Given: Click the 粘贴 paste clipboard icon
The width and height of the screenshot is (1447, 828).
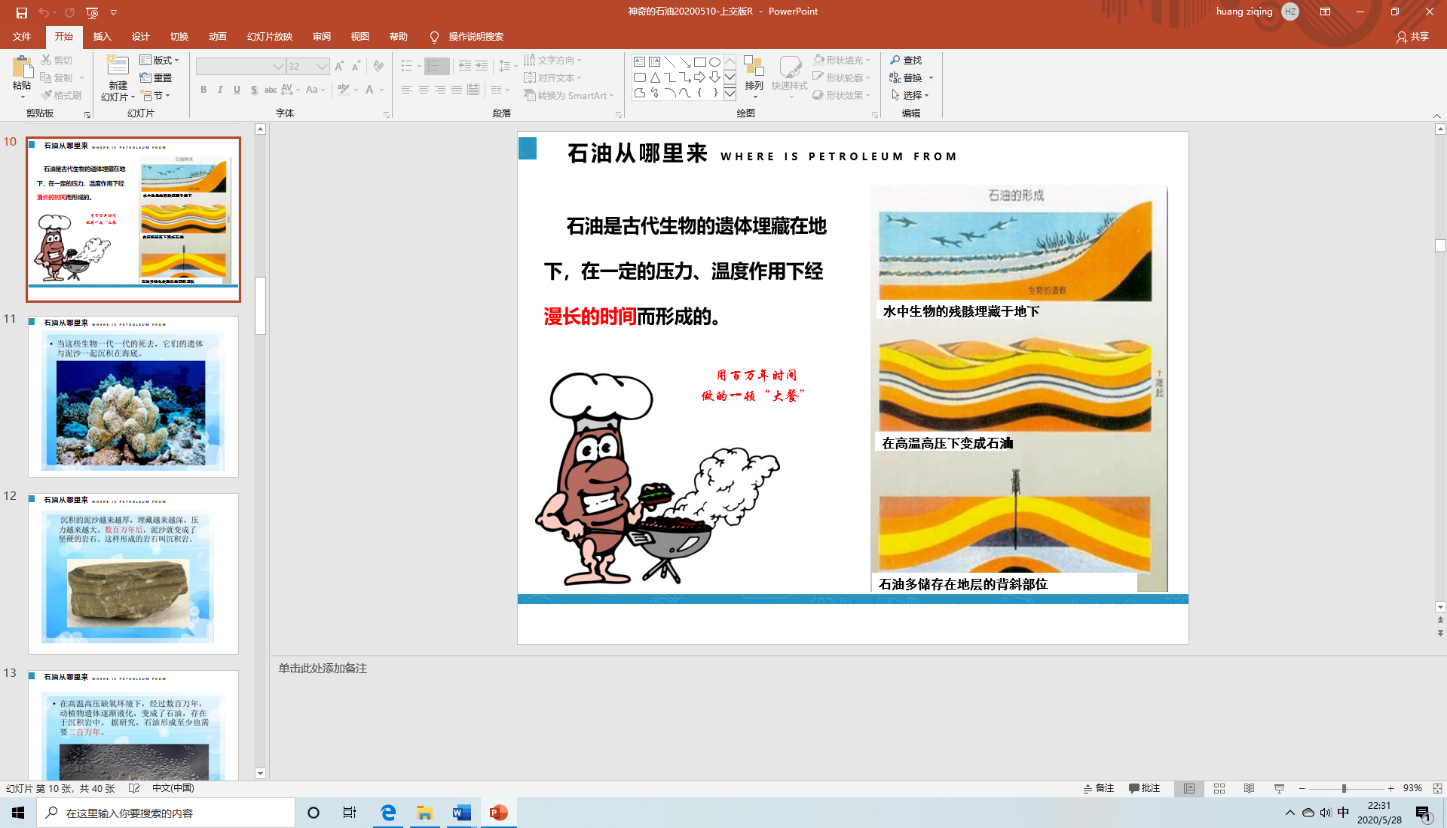Looking at the screenshot, I should pos(21,67).
